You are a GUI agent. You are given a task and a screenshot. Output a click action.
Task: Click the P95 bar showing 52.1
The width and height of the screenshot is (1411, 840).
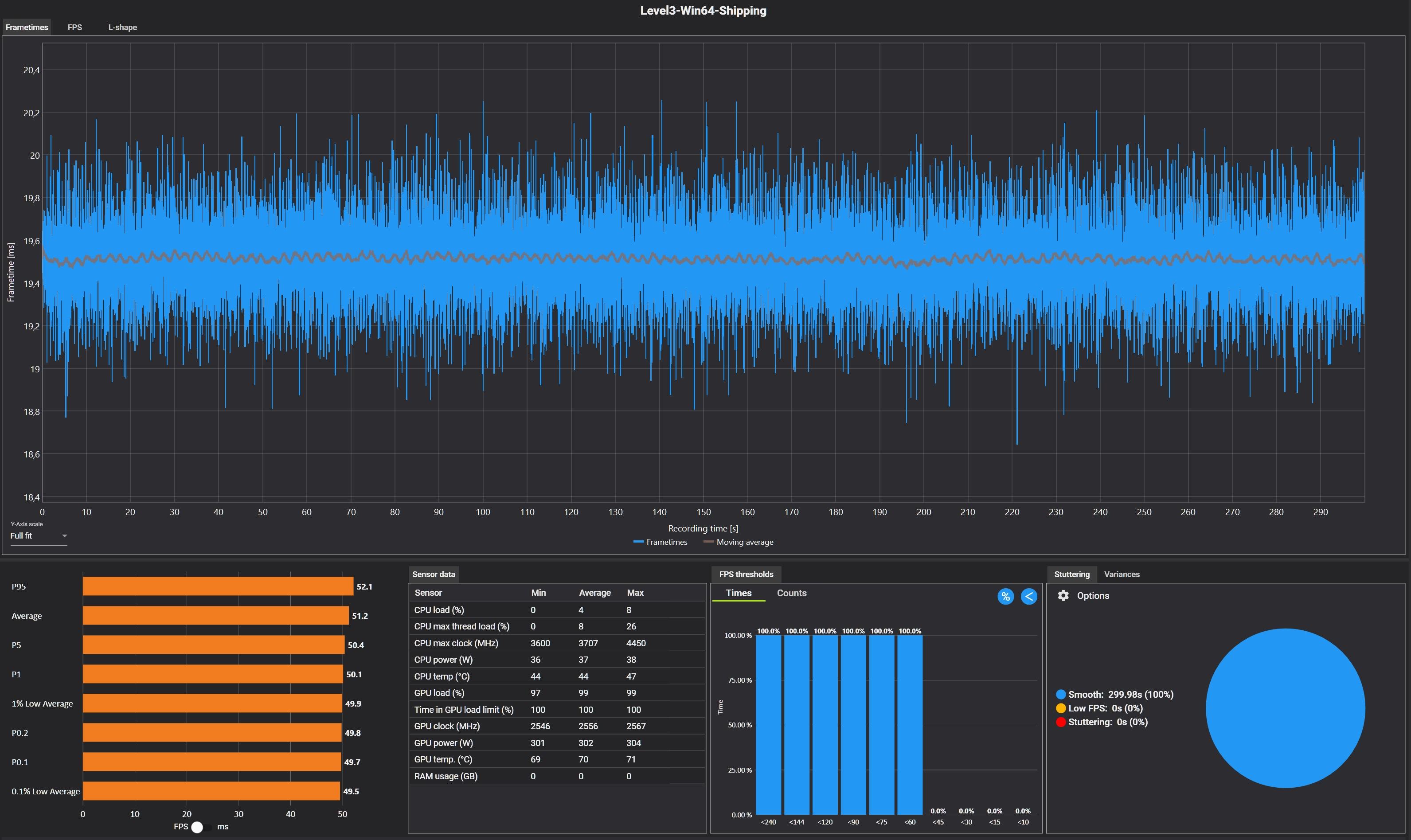tap(218, 586)
